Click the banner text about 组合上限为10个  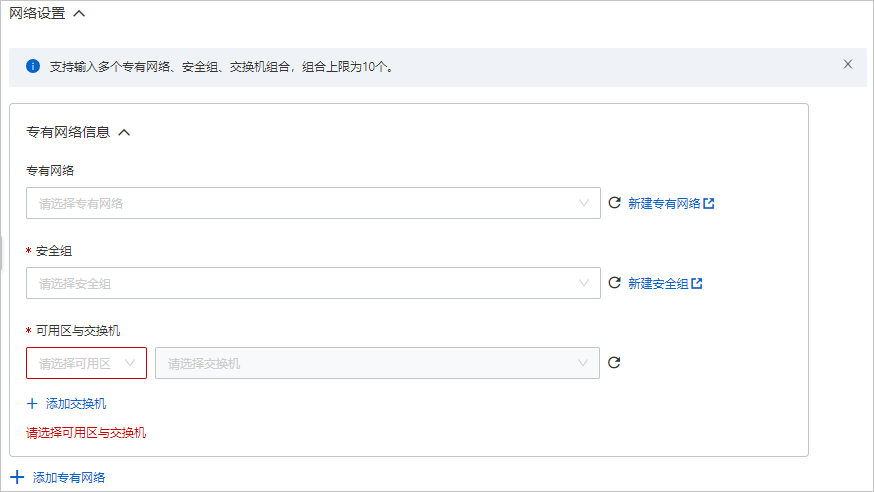pyautogui.click(x=222, y=67)
